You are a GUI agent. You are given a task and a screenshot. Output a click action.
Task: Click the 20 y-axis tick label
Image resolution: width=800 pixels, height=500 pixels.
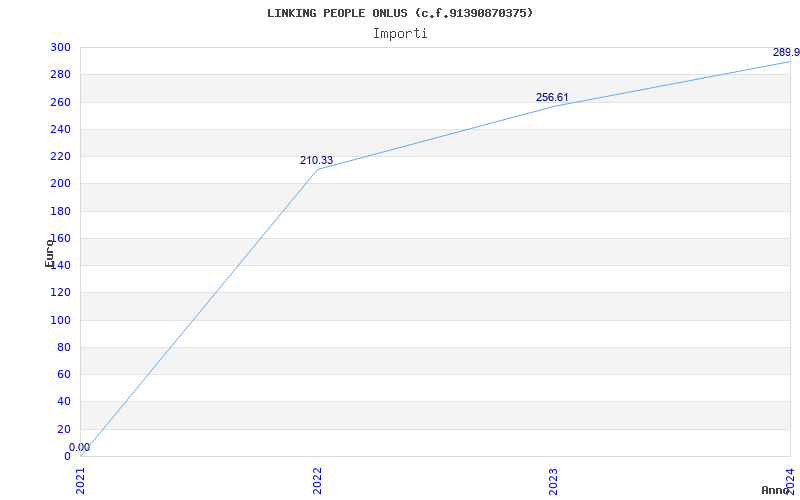click(64, 429)
